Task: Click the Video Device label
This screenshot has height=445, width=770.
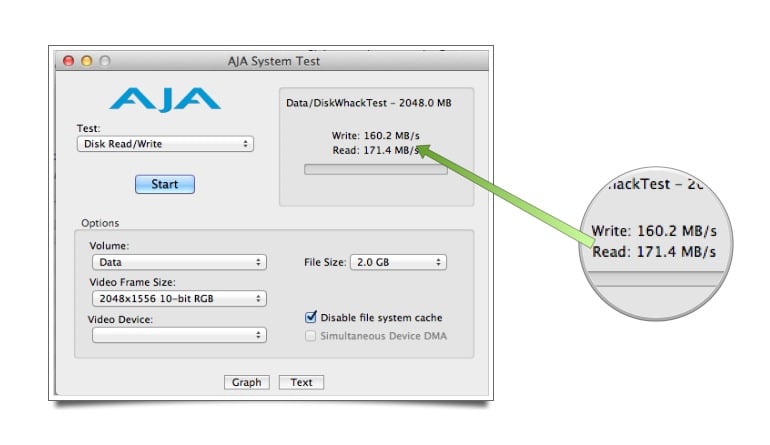Action: [x=120, y=320]
